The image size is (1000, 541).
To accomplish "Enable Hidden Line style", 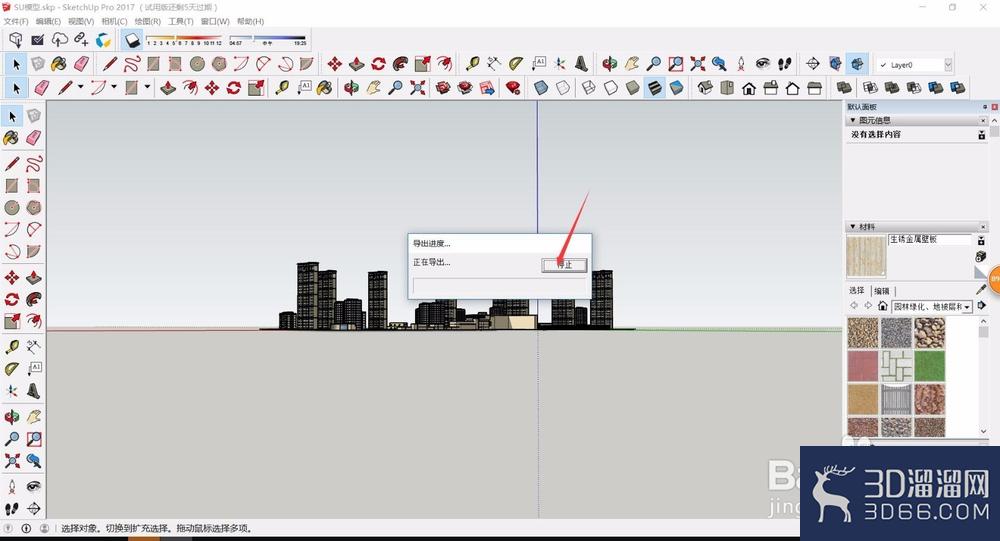I will pyautogui.click(x=610, y=87).
